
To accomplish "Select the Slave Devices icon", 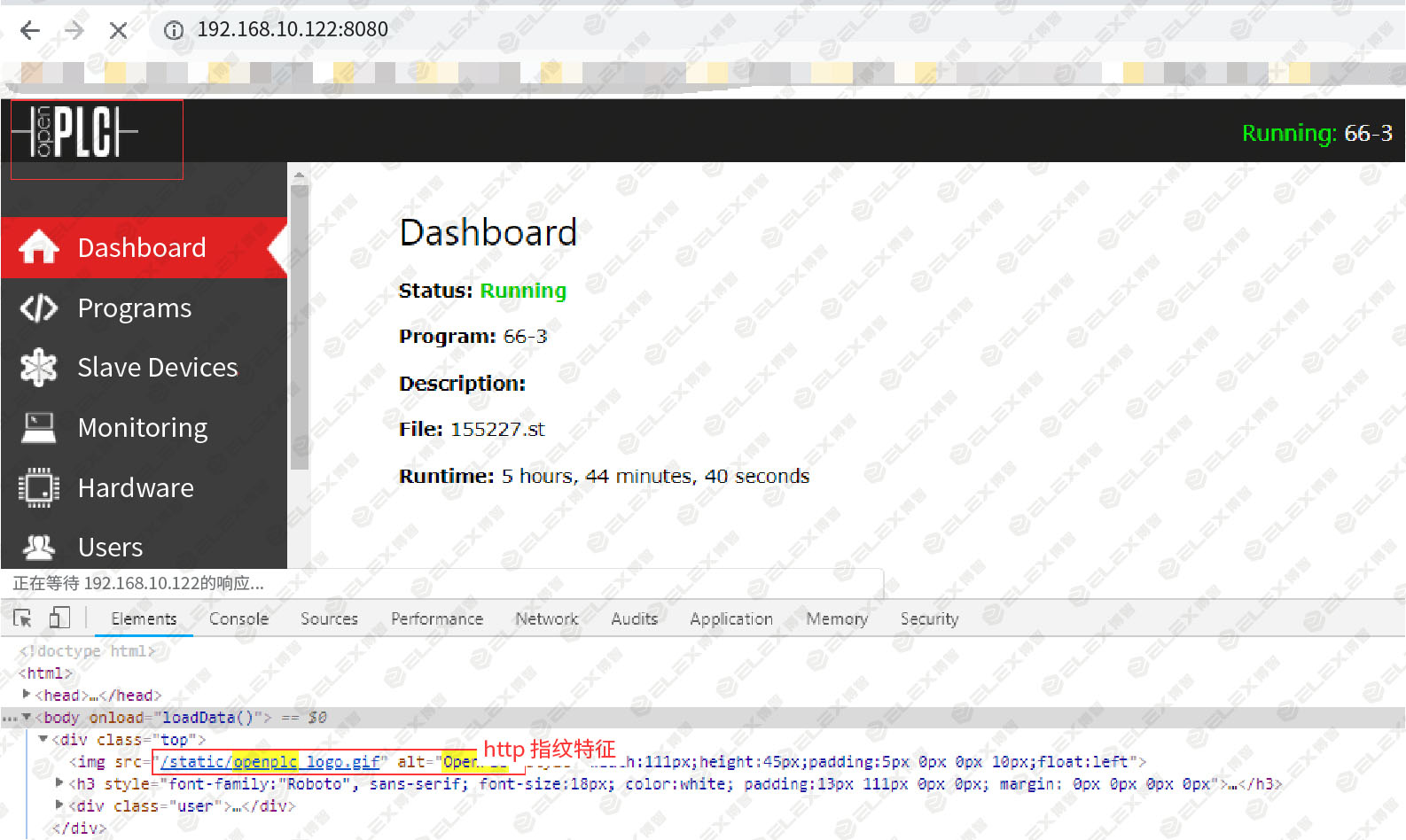I will tap(39, 367).
